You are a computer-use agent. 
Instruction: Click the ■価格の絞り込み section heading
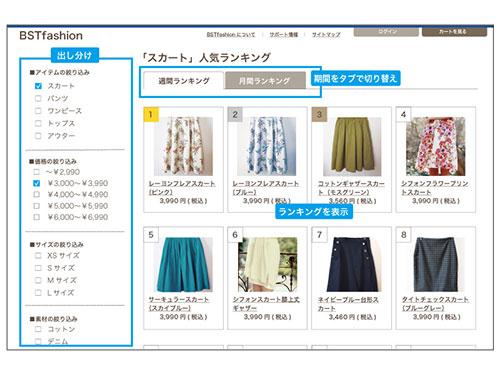pos(53,161)
